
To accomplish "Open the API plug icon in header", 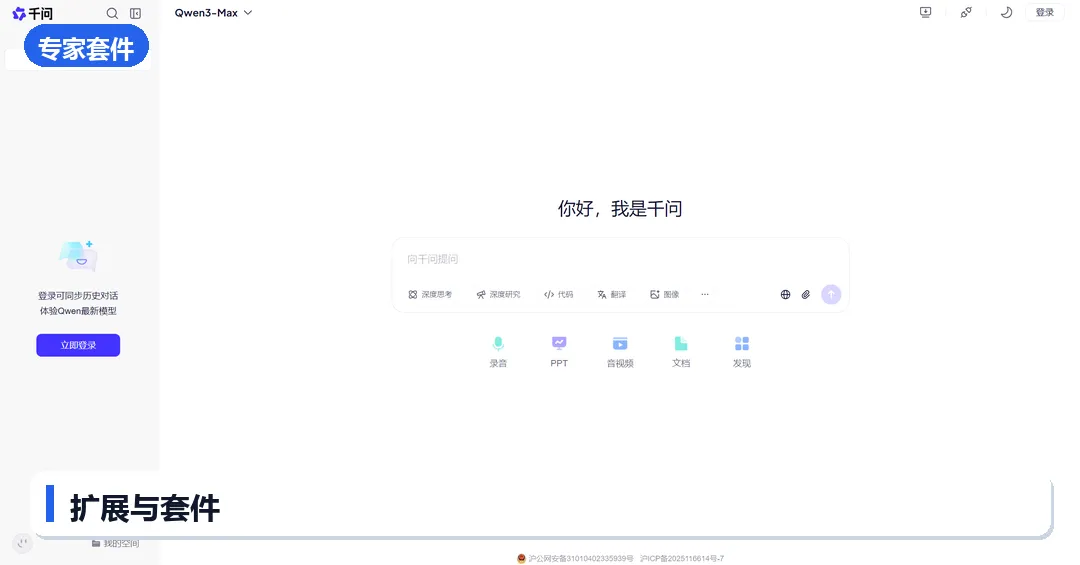I will 966,12.
